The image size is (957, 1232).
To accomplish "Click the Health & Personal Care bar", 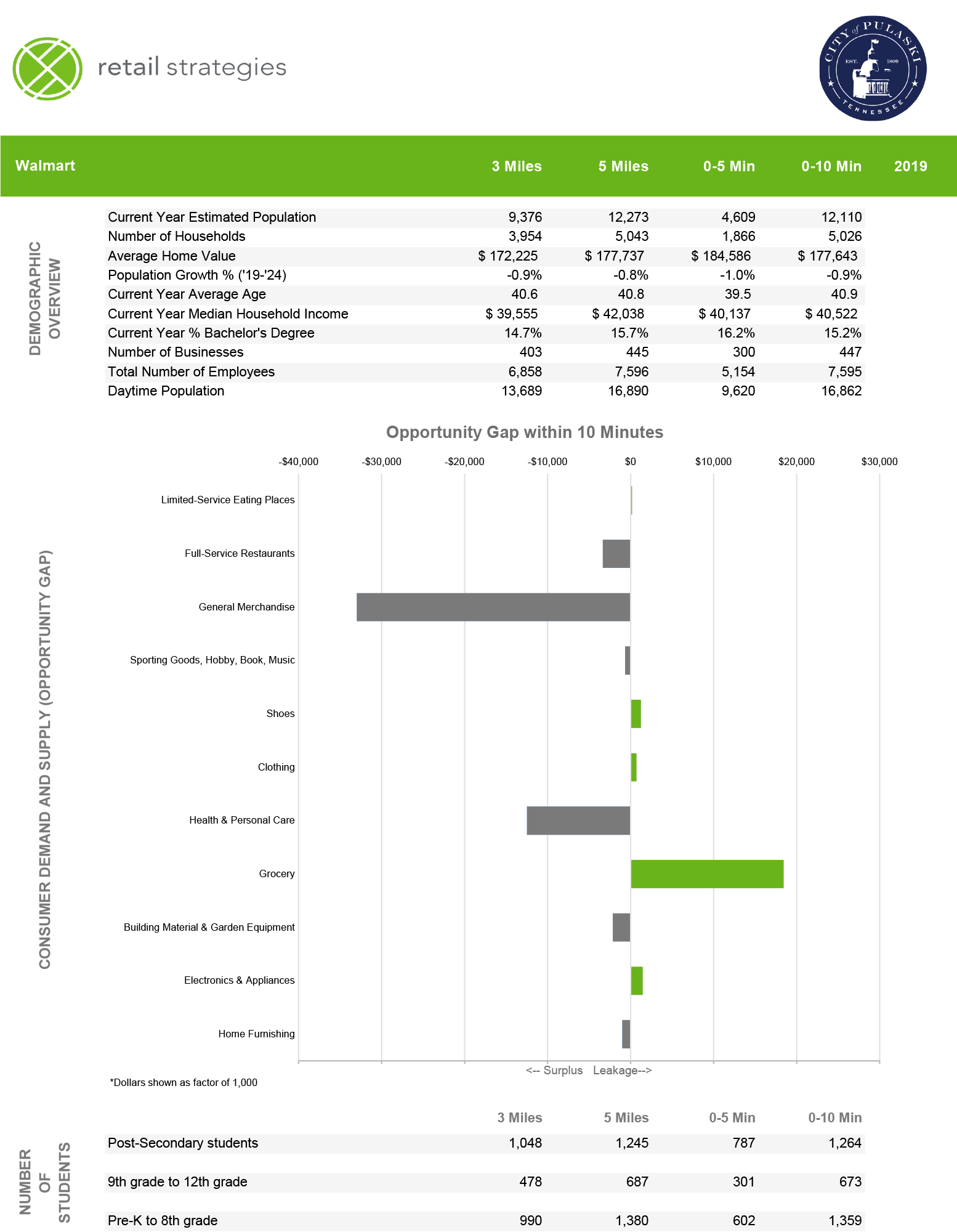I will tap(578, 821).
